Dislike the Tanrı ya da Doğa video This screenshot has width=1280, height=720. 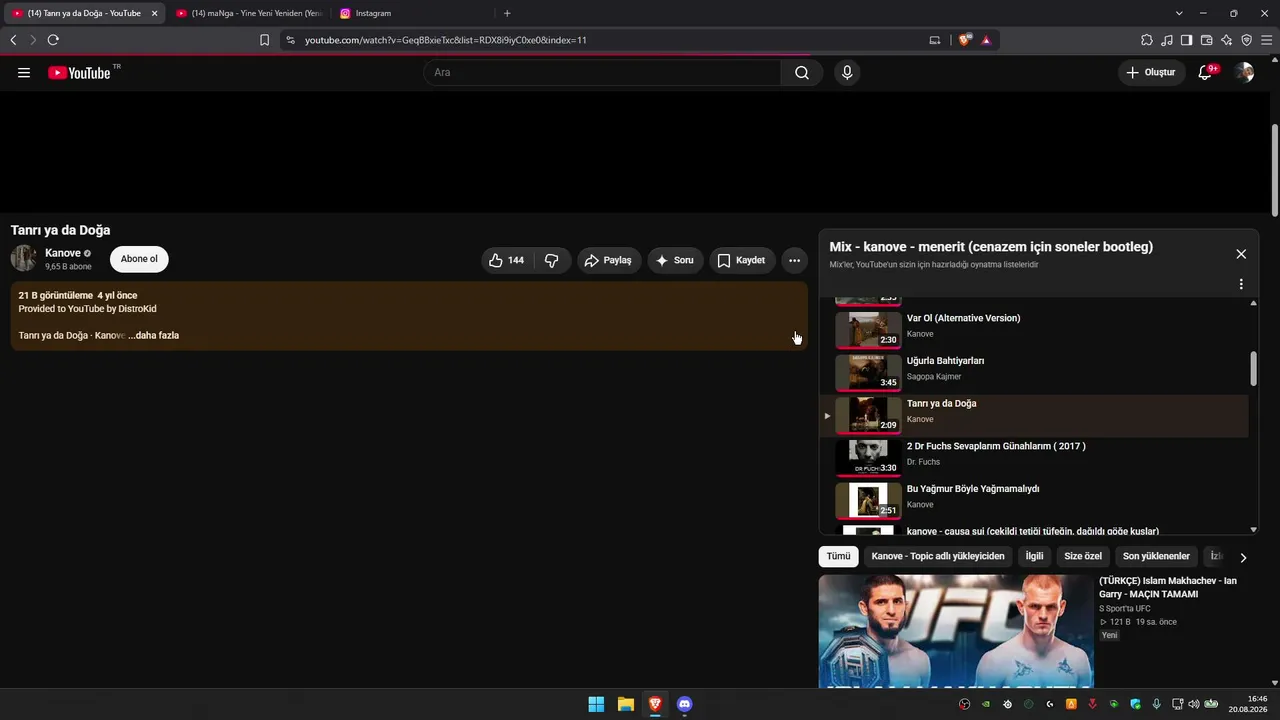552,260
